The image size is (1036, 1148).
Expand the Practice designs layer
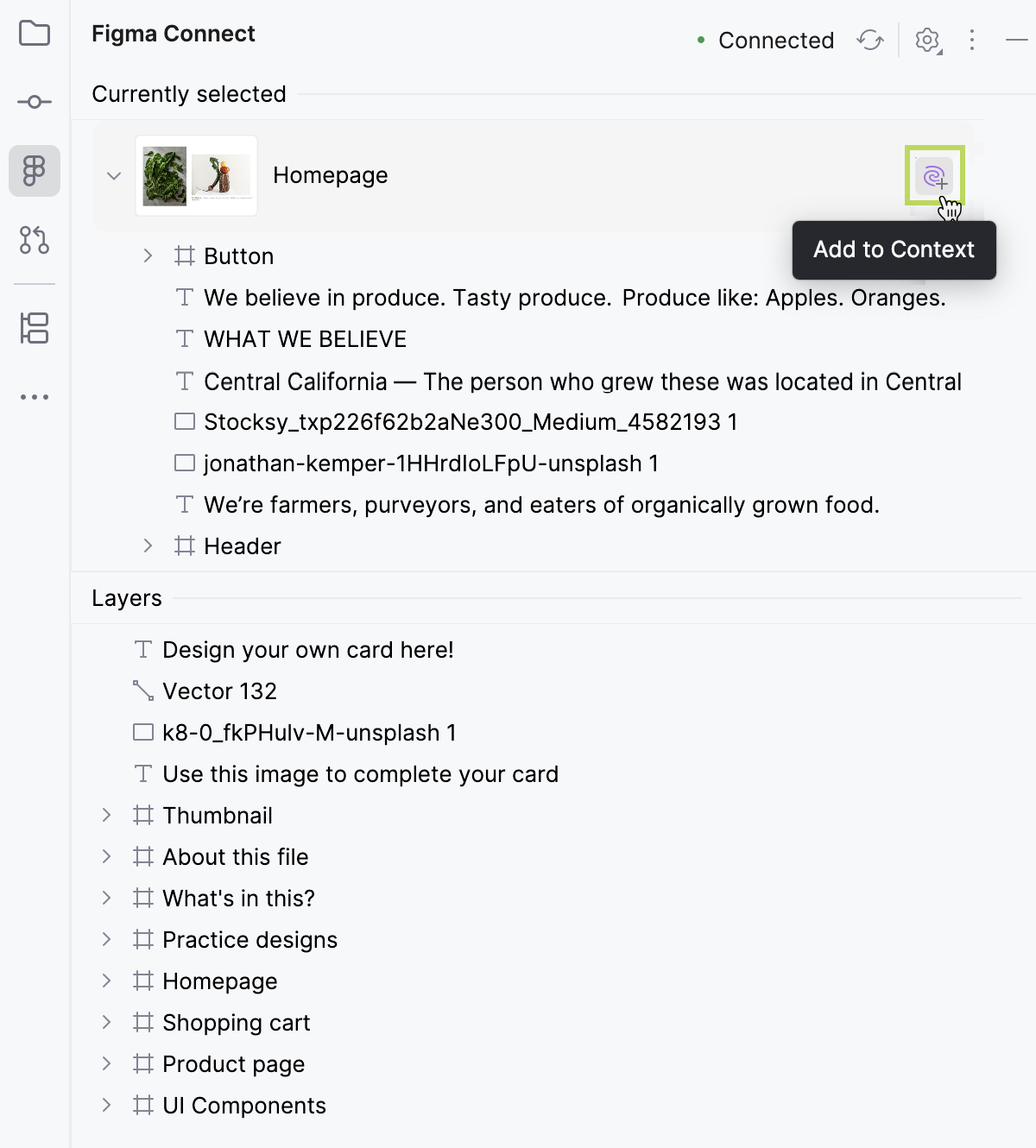pos(106,939)
